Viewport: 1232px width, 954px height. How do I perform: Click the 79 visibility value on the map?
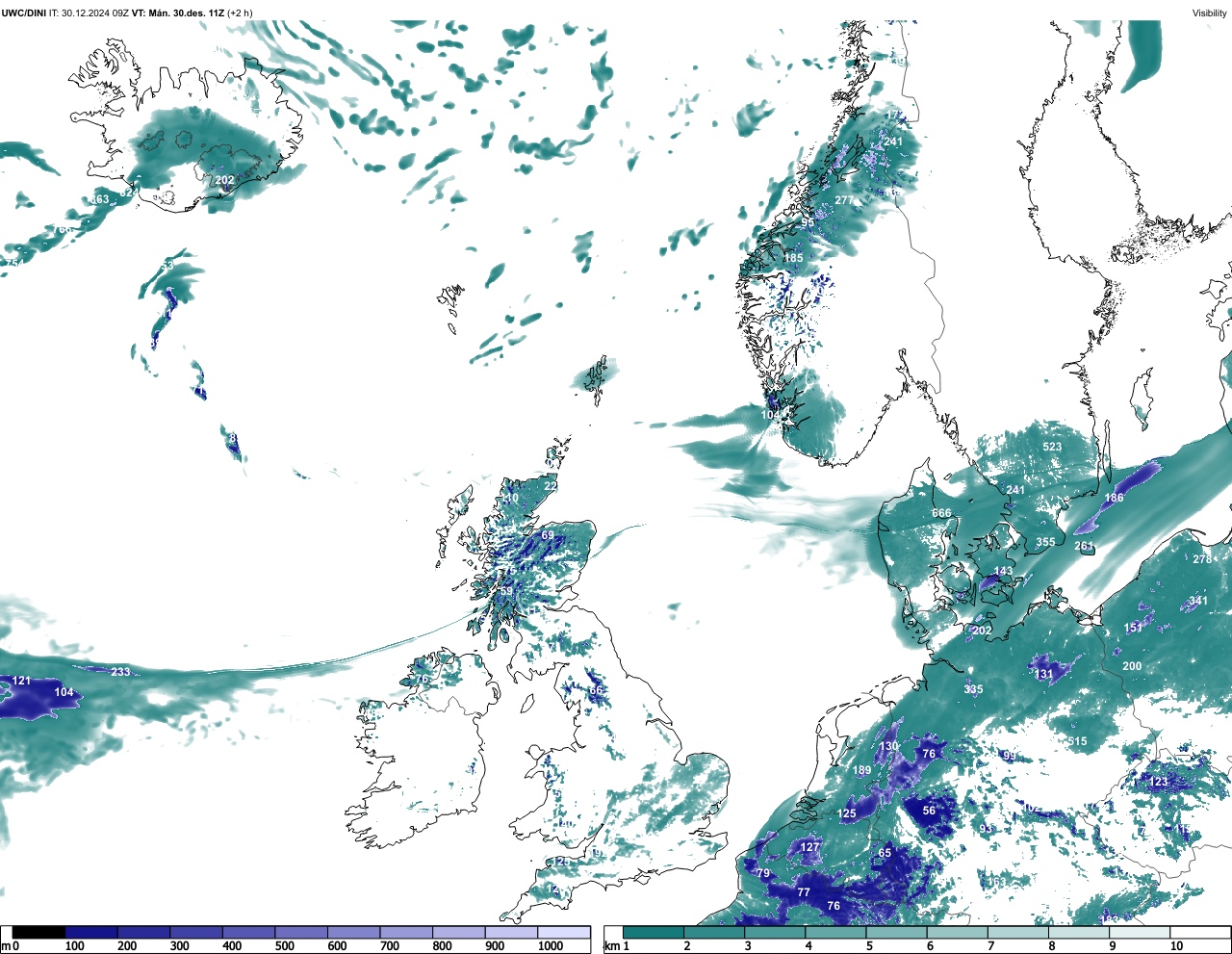tap(763, 873)
